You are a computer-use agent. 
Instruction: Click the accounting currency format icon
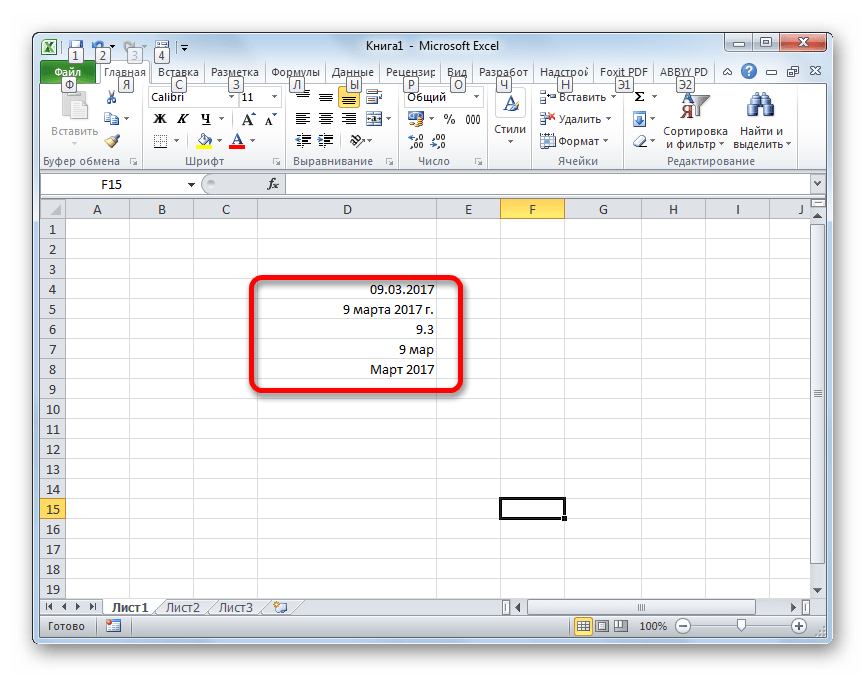coord(416,119)
